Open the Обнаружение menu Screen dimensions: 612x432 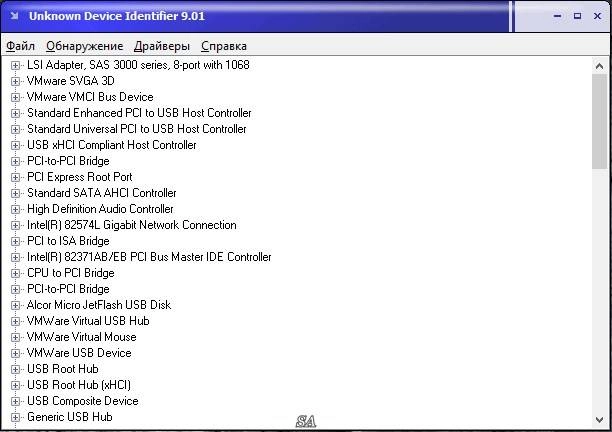pyautogui.click(x=84, y=46)
